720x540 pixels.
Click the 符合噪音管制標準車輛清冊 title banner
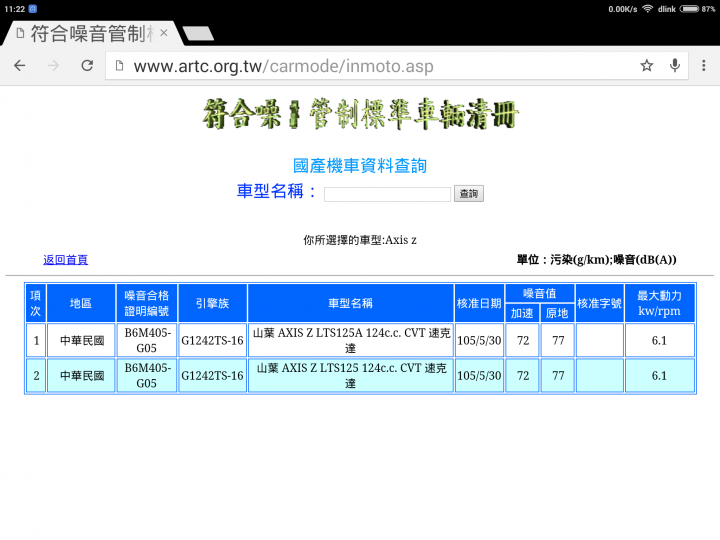click(360, 113)
